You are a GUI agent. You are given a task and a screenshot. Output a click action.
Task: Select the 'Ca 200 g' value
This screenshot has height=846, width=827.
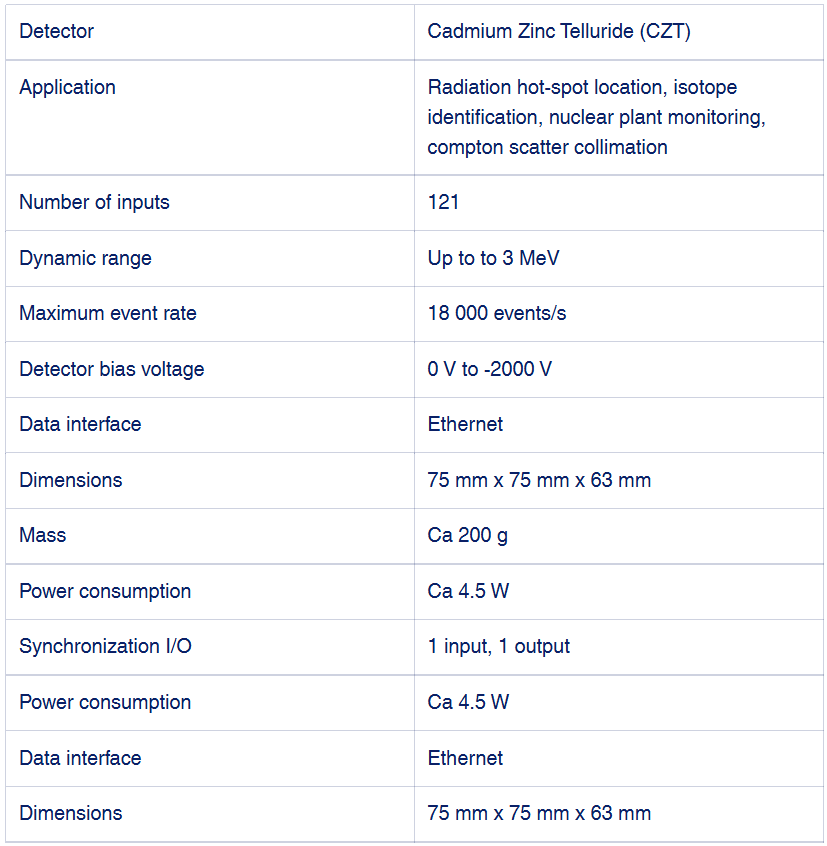[467, 535]
